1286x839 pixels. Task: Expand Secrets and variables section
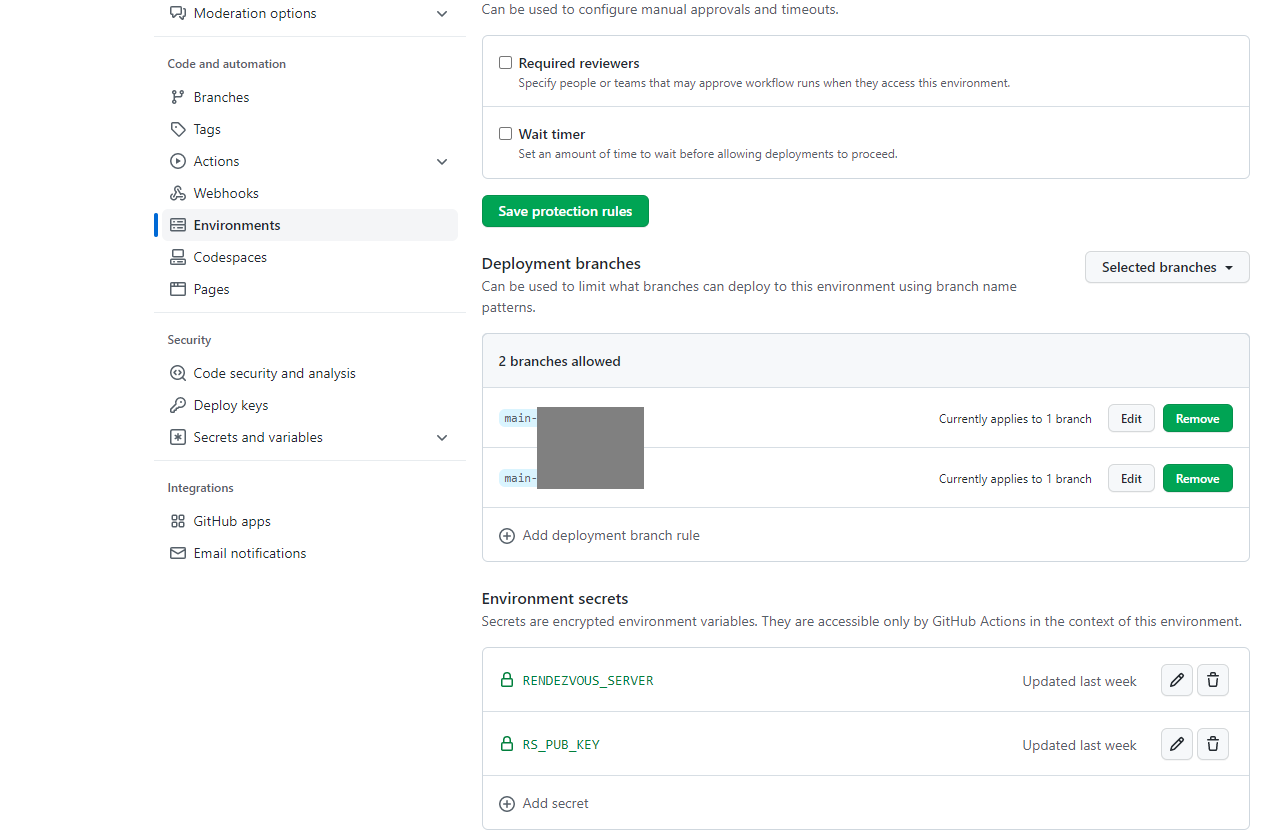(441, 437)
